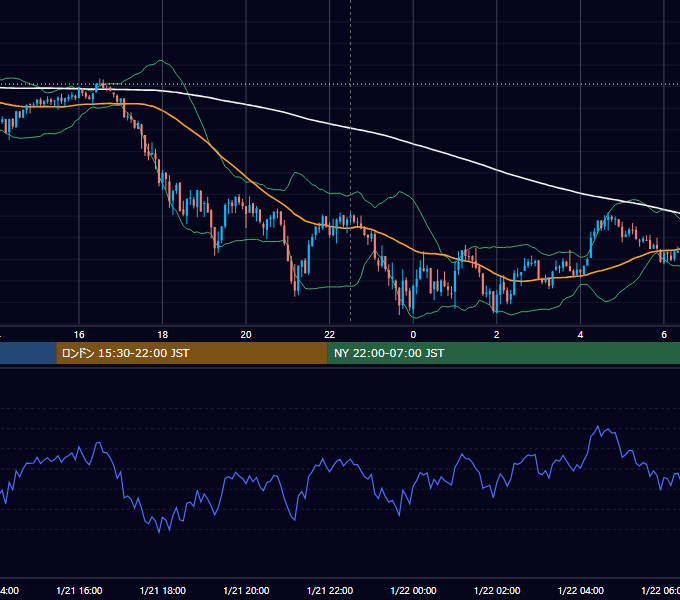Click the '1/22 02:00' indicator axis label

click(497, 590)
